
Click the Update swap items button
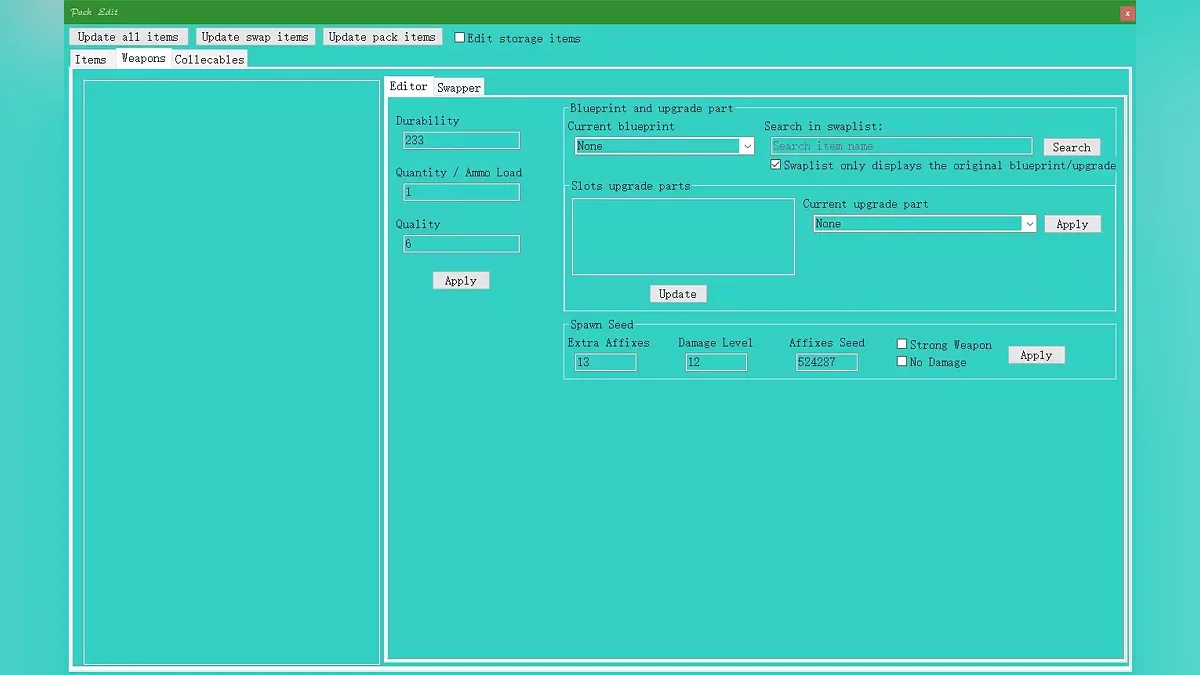(x=255, y=37)
